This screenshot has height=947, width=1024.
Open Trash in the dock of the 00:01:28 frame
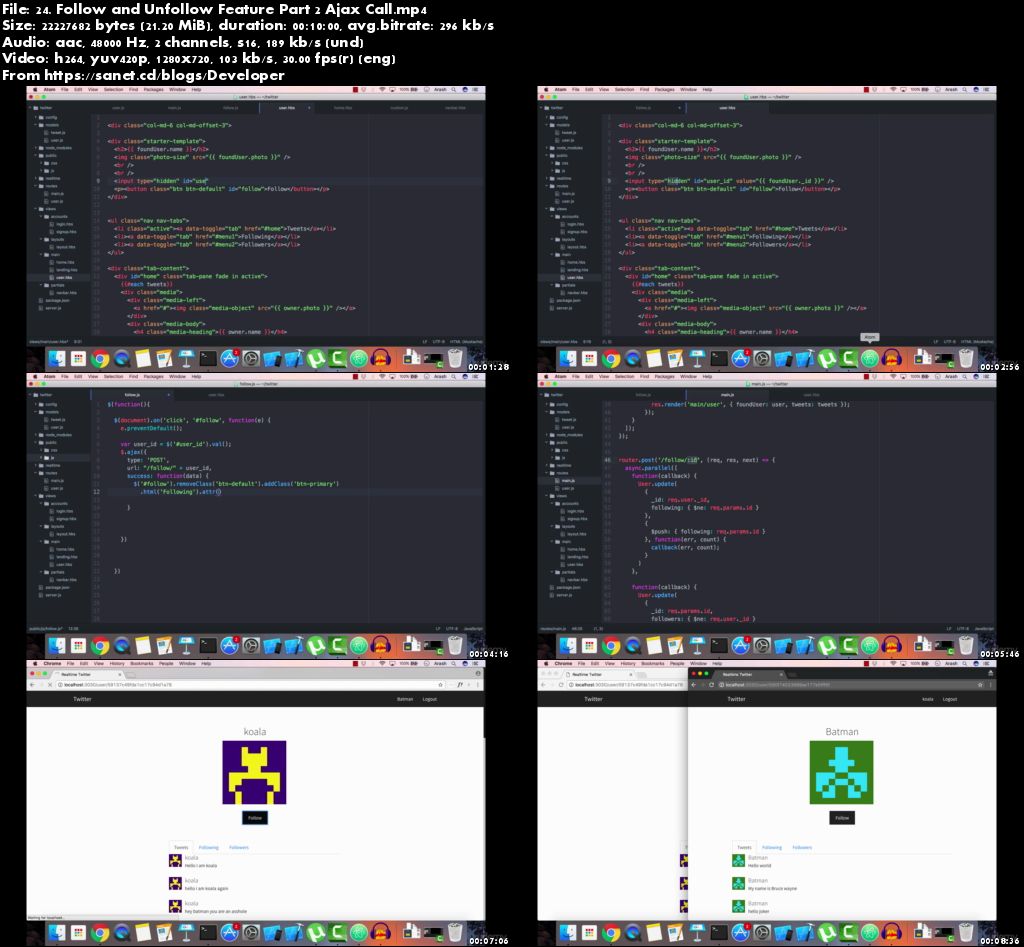[x=455, y=357]
